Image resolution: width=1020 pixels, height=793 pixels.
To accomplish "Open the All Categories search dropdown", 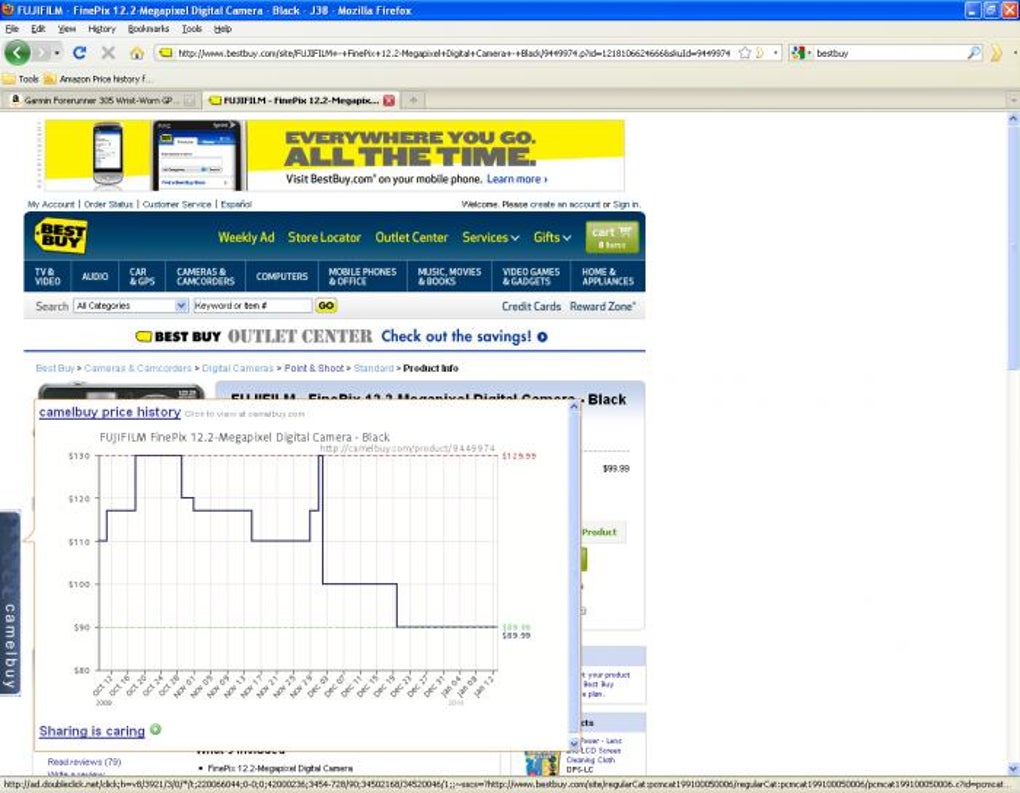I will click(x=131, y=306).
